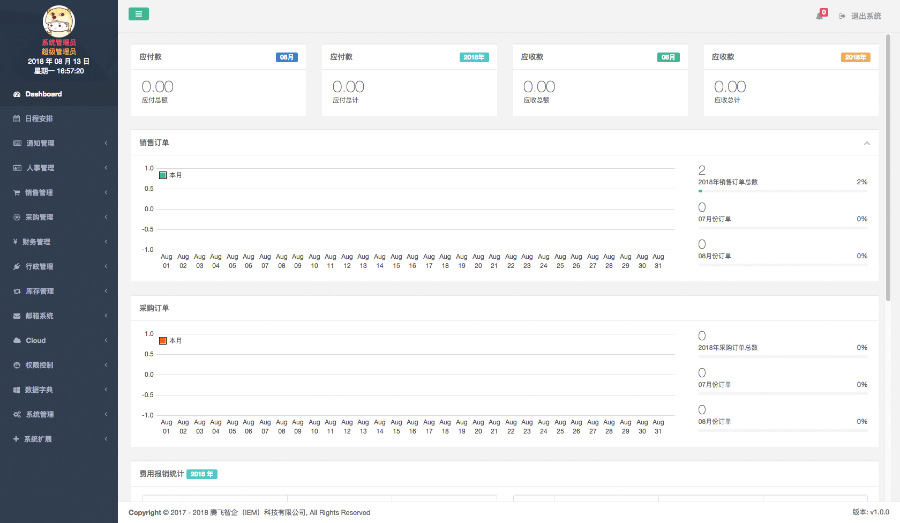900x523 pixels.
Task: Click the 邮箱系统 envelope icon
Action: tap(16, 316)
